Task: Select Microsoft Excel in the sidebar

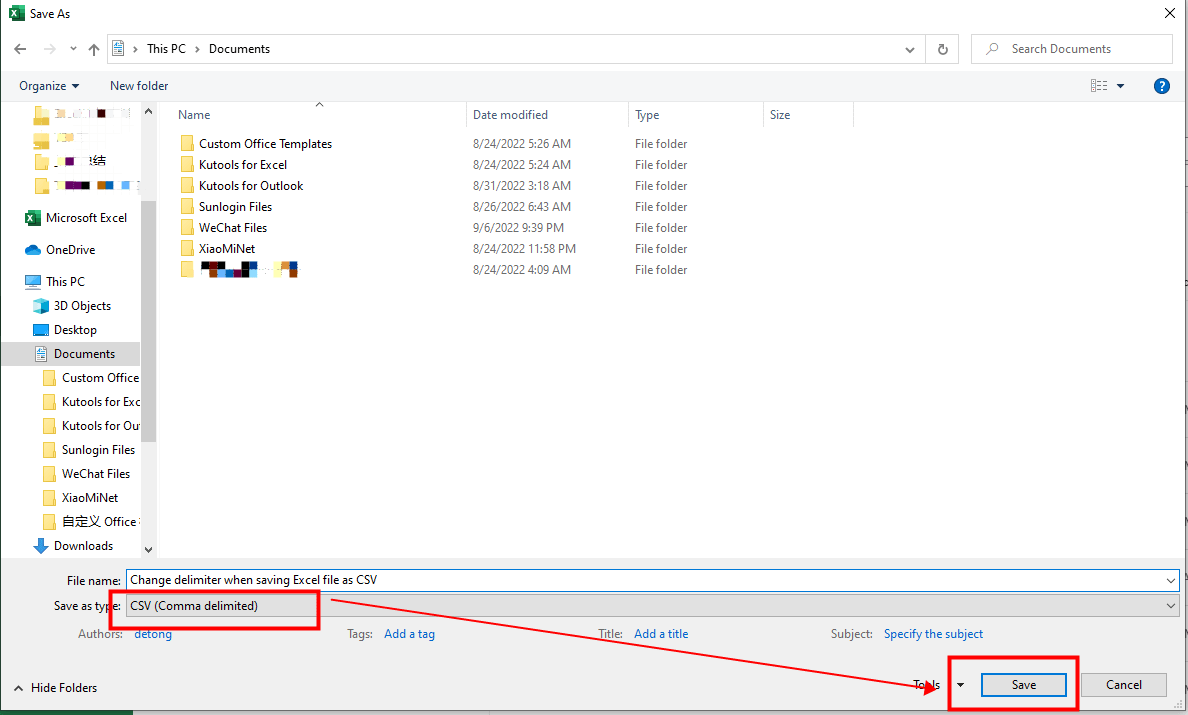Action: click(86, 217)
